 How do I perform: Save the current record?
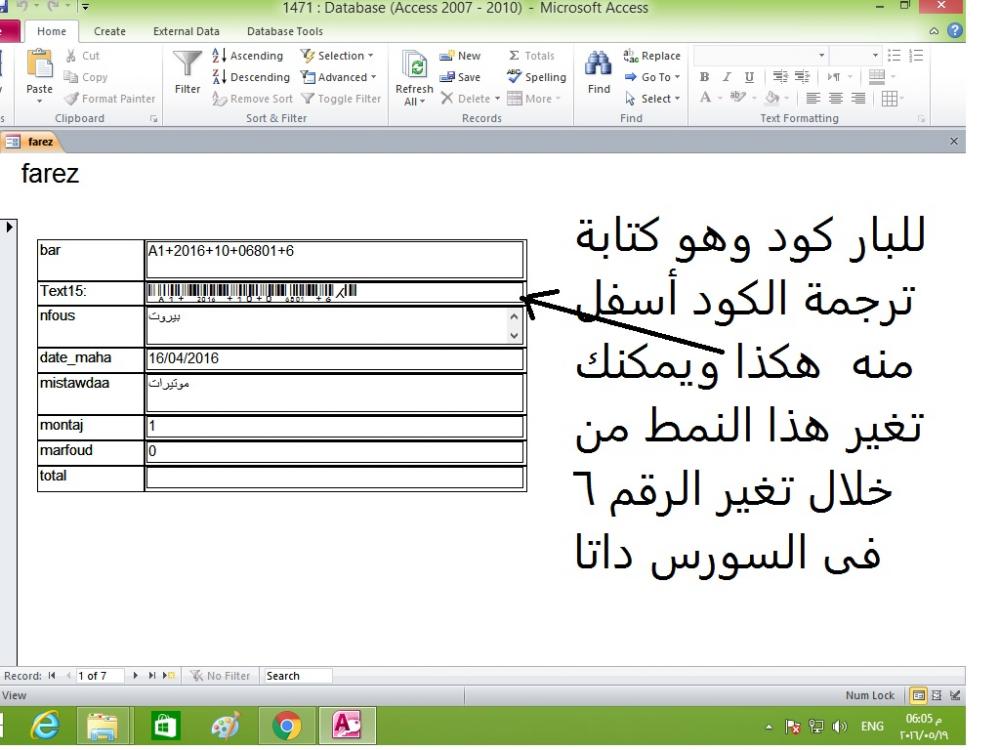[x=460, y=77]
